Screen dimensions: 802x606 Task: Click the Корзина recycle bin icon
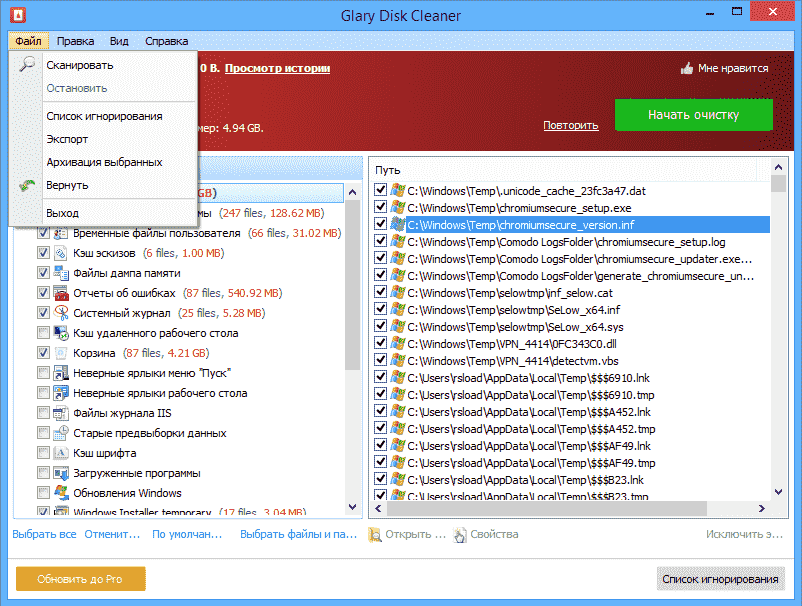pyautogui.click(x=60, y=353)
